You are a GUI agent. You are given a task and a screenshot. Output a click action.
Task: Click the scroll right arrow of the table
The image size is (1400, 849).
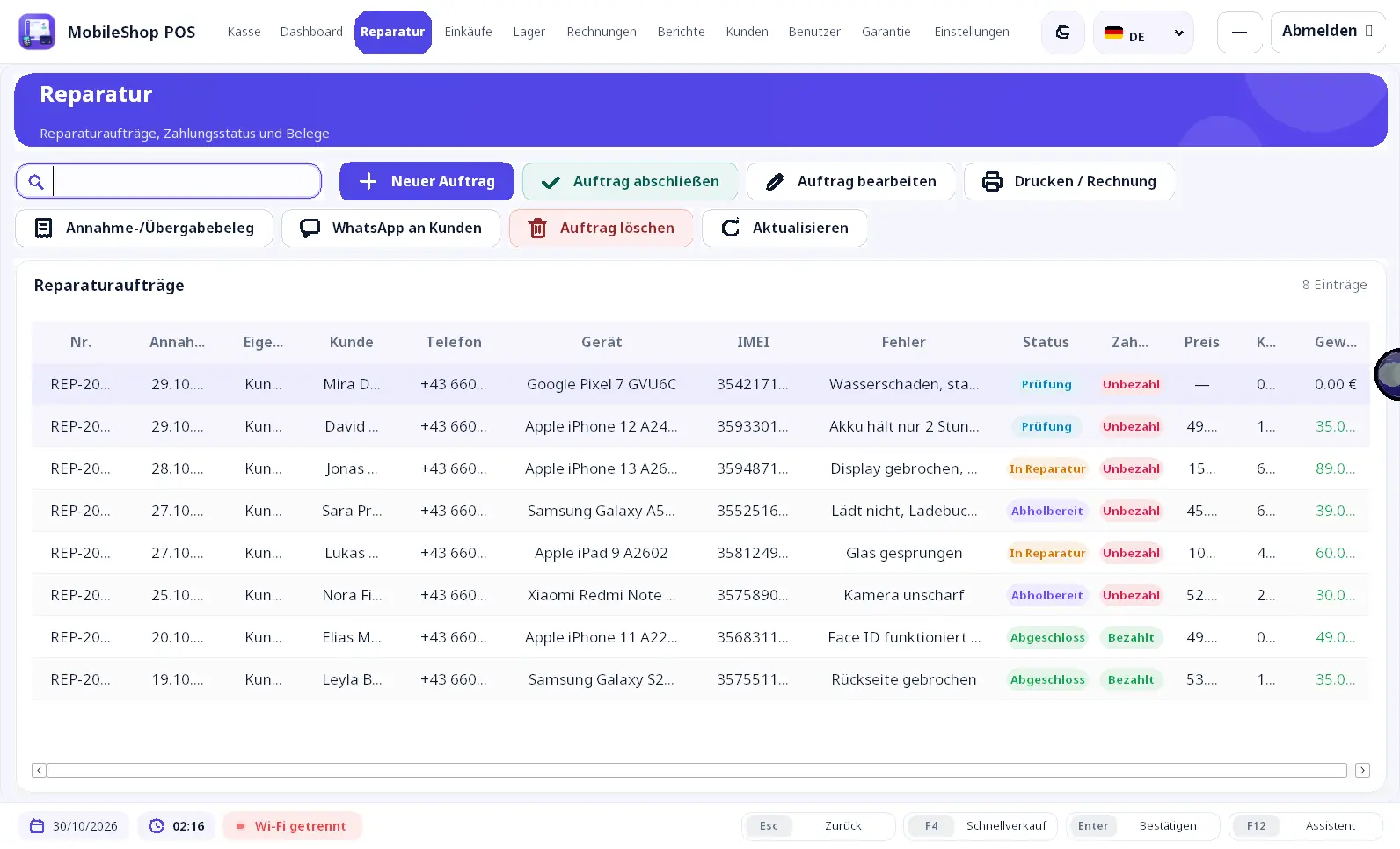click(1362, 771)
